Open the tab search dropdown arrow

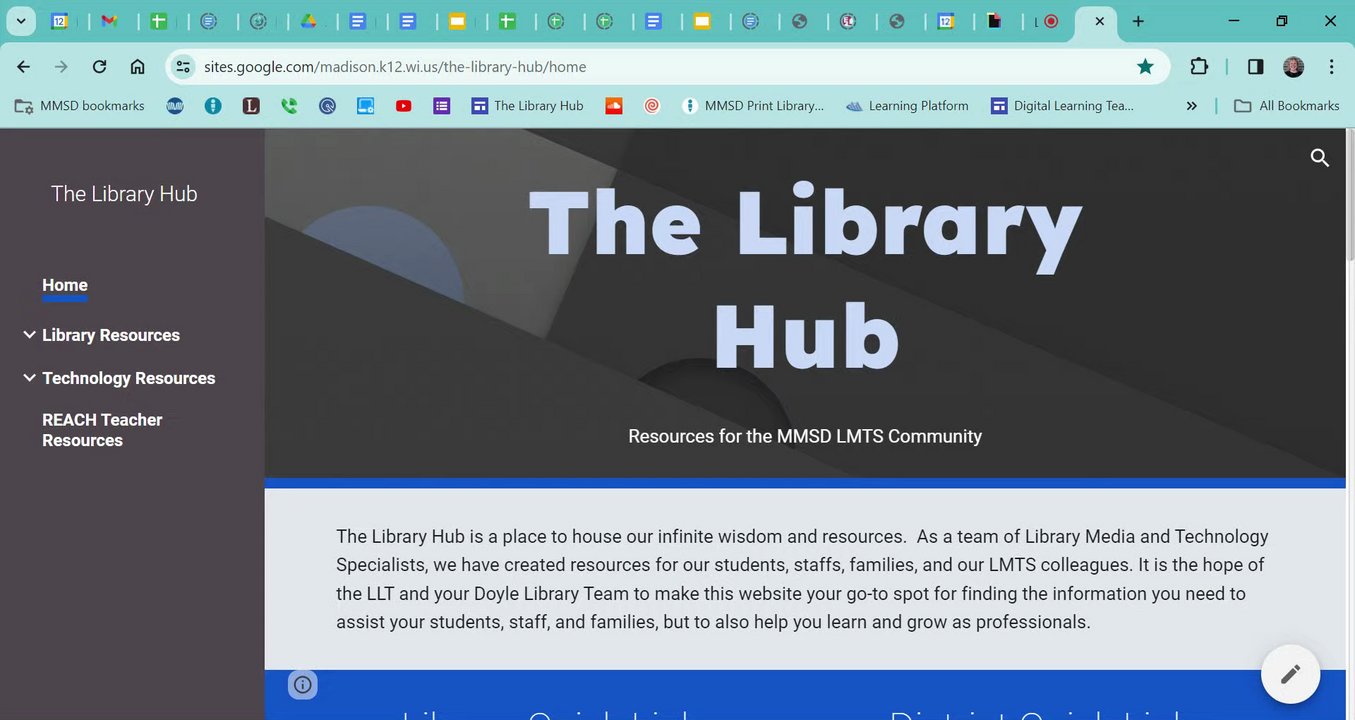pyautogui.click(x=20, y=21)
